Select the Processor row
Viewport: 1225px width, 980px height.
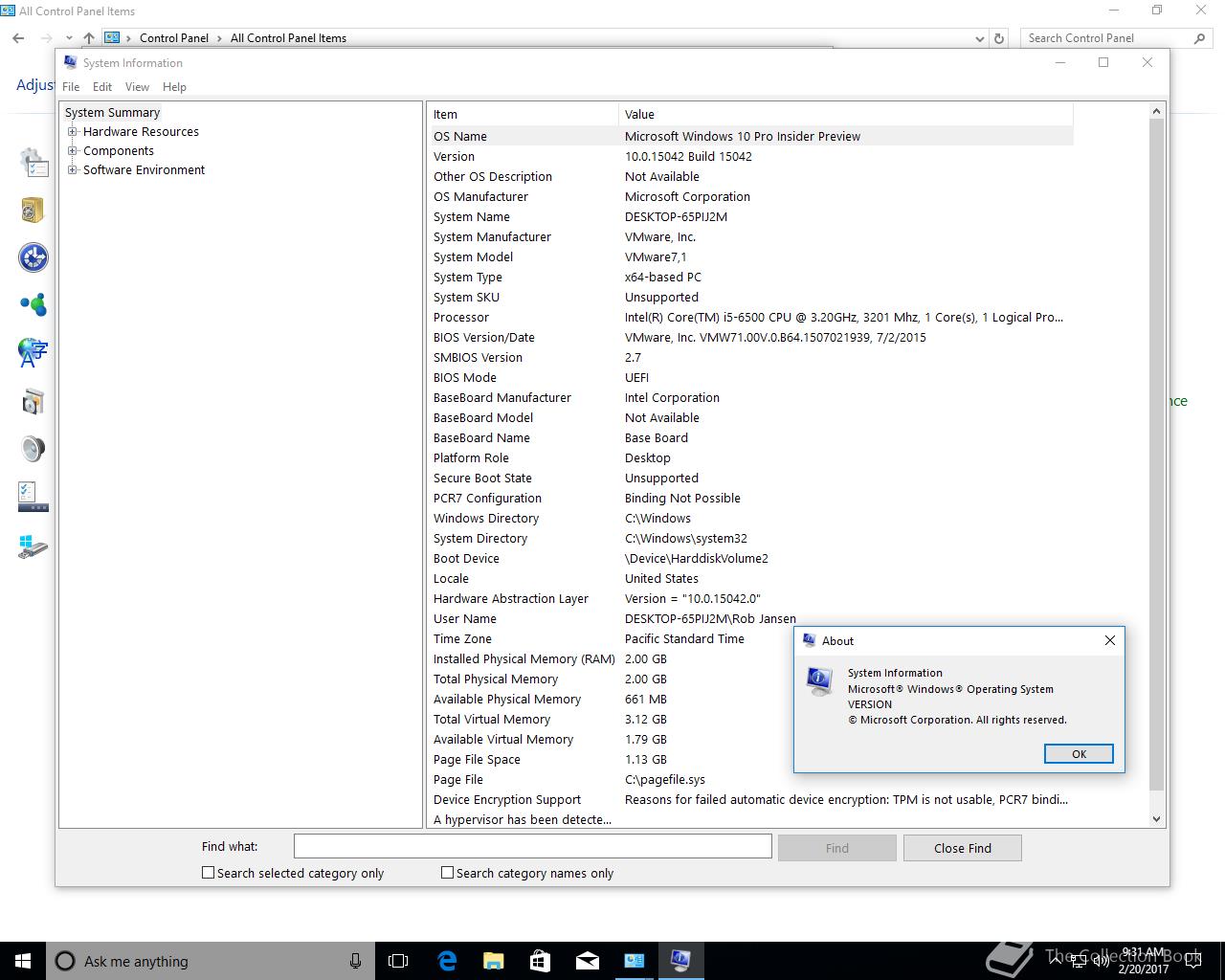(x=751, y=318)
